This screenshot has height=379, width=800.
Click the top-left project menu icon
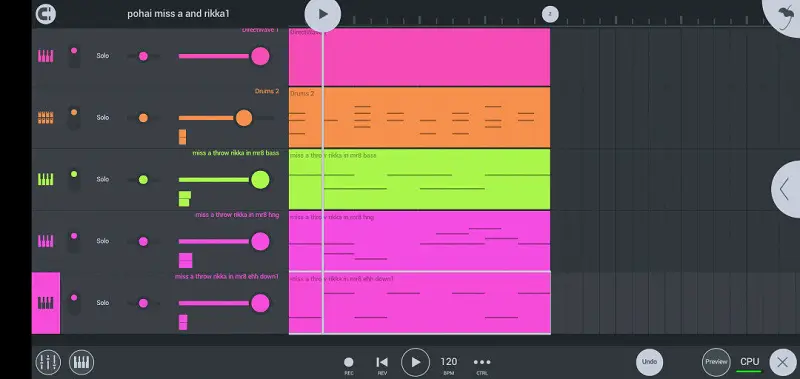[x=45, y=14]
